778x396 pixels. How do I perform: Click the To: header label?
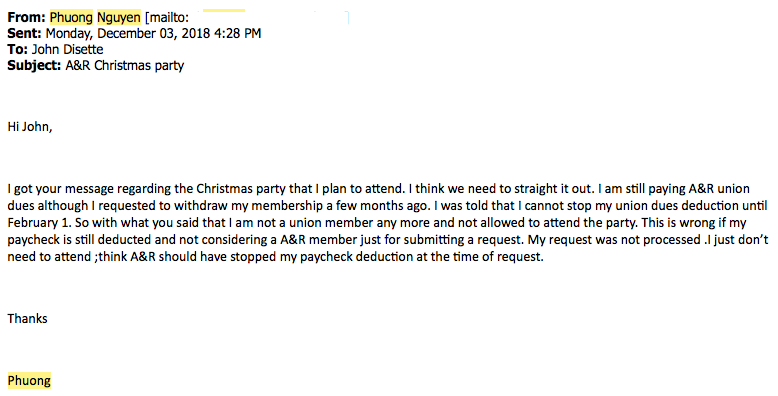[17, 50]
